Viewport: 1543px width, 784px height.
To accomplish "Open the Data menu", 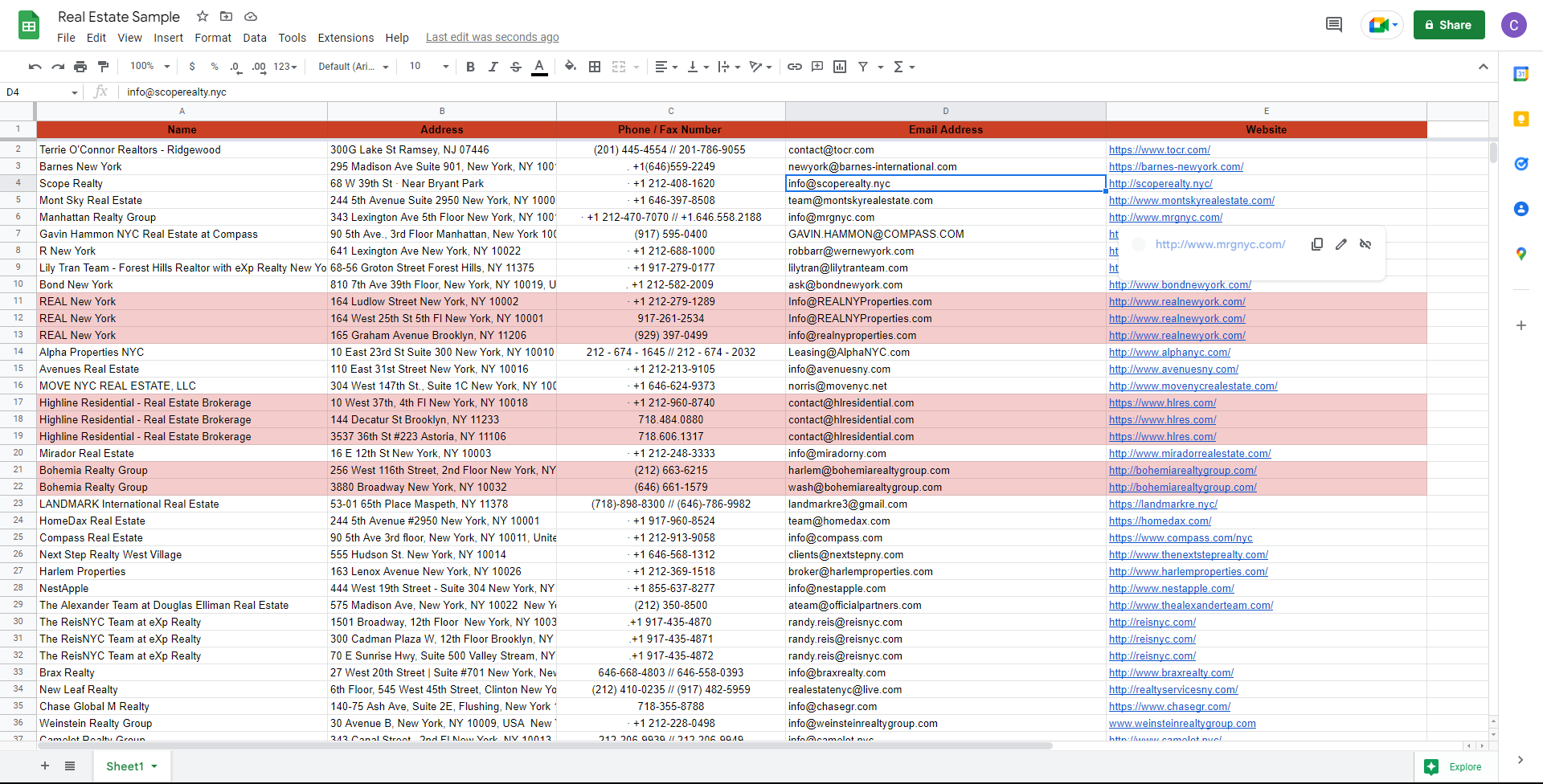I will 255,38.
